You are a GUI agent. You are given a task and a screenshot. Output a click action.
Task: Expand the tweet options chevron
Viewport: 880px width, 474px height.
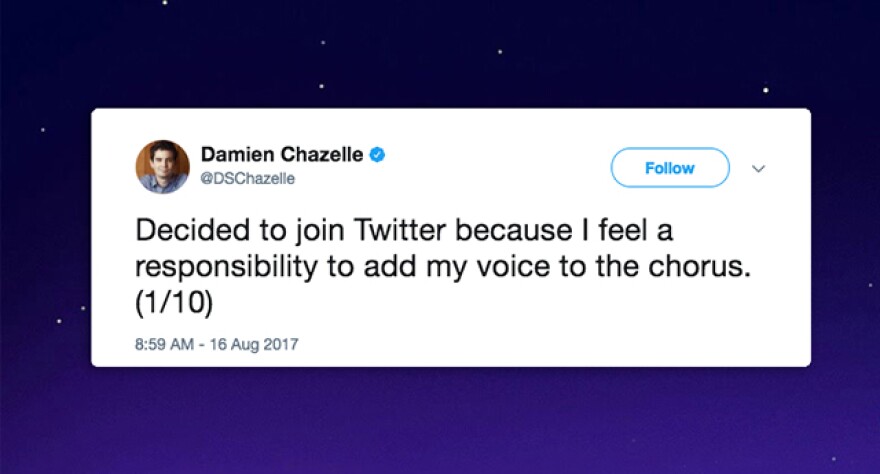[758, 169]
